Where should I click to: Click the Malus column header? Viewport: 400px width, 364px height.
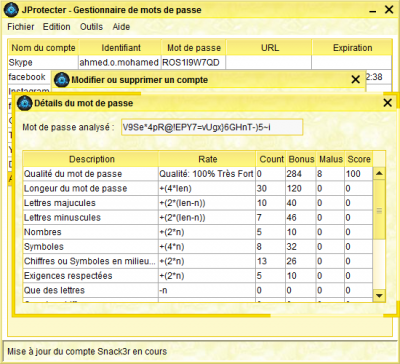tap(331, 159)
